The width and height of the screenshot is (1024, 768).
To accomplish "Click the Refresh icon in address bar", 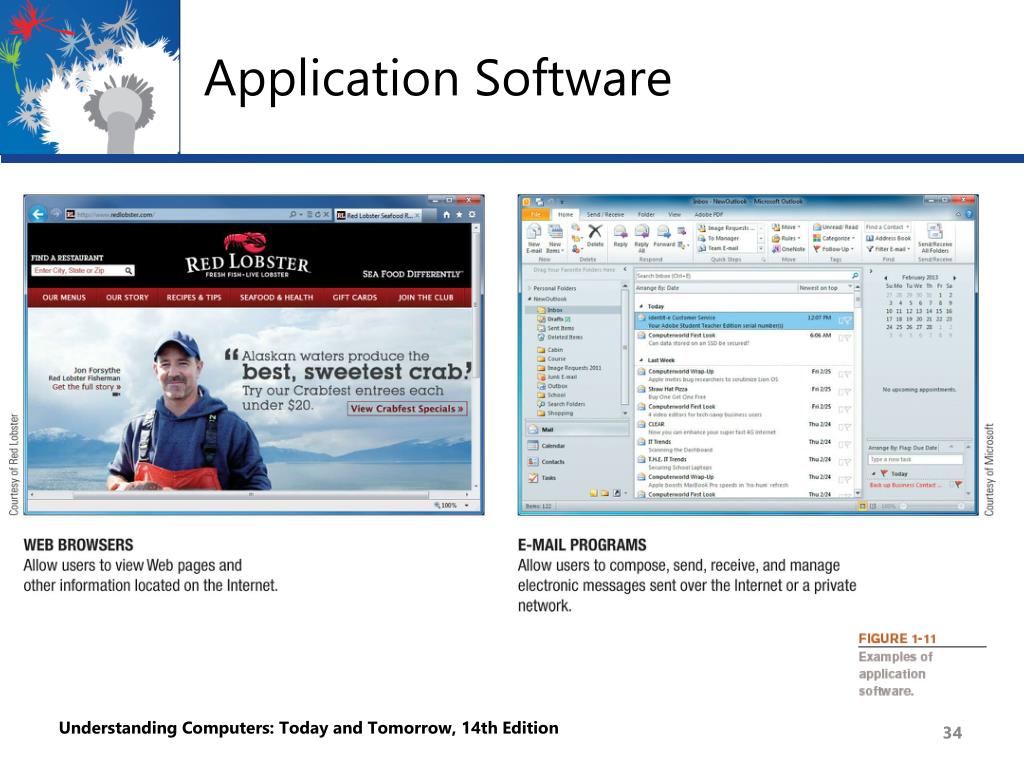I will point(317,214).
